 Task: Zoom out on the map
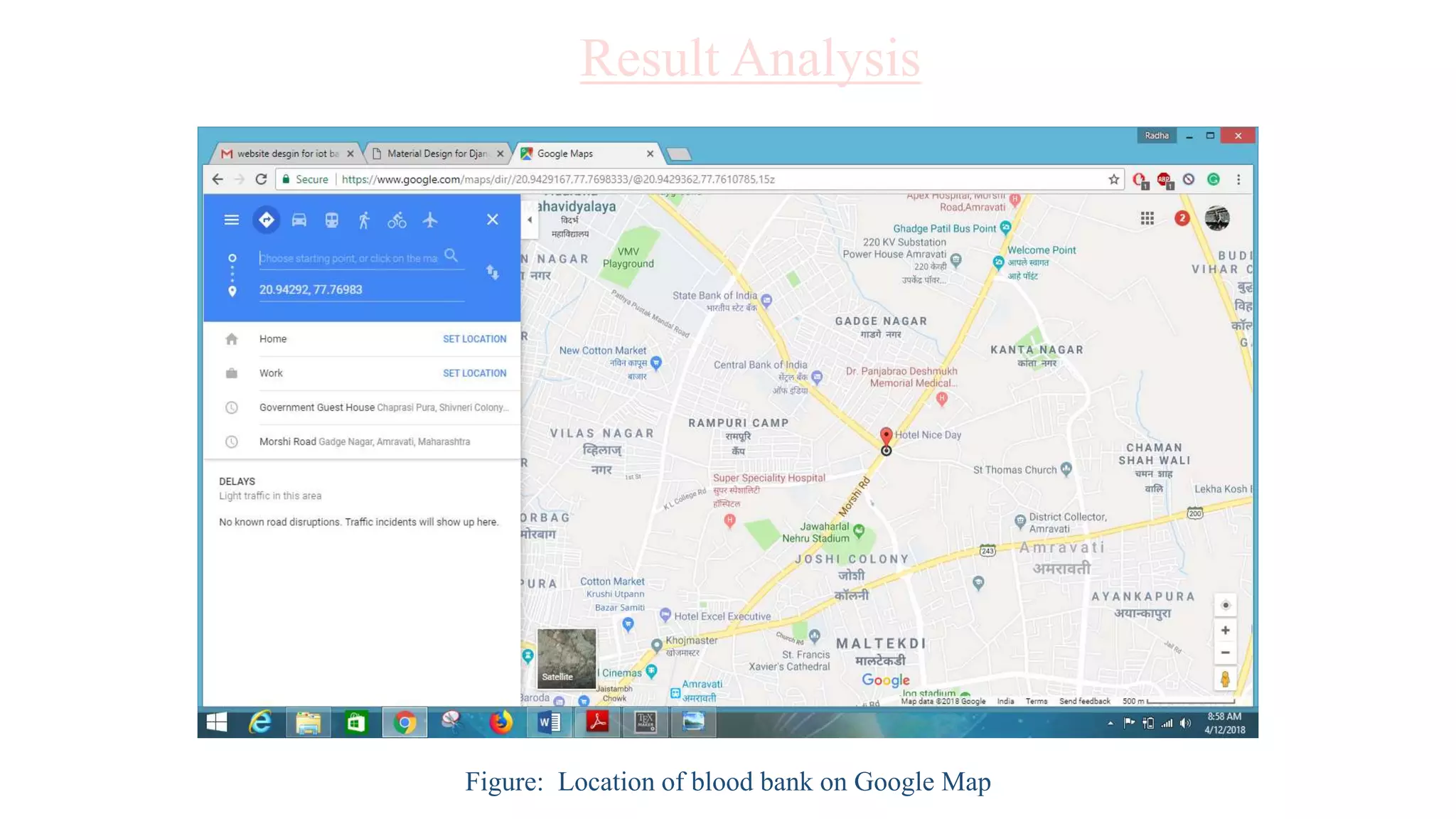pos(1225,653)
